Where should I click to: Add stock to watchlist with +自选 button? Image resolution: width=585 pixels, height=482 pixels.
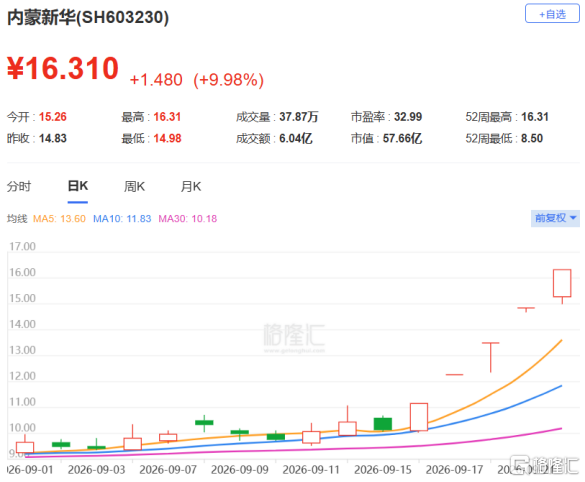point(552,14)
